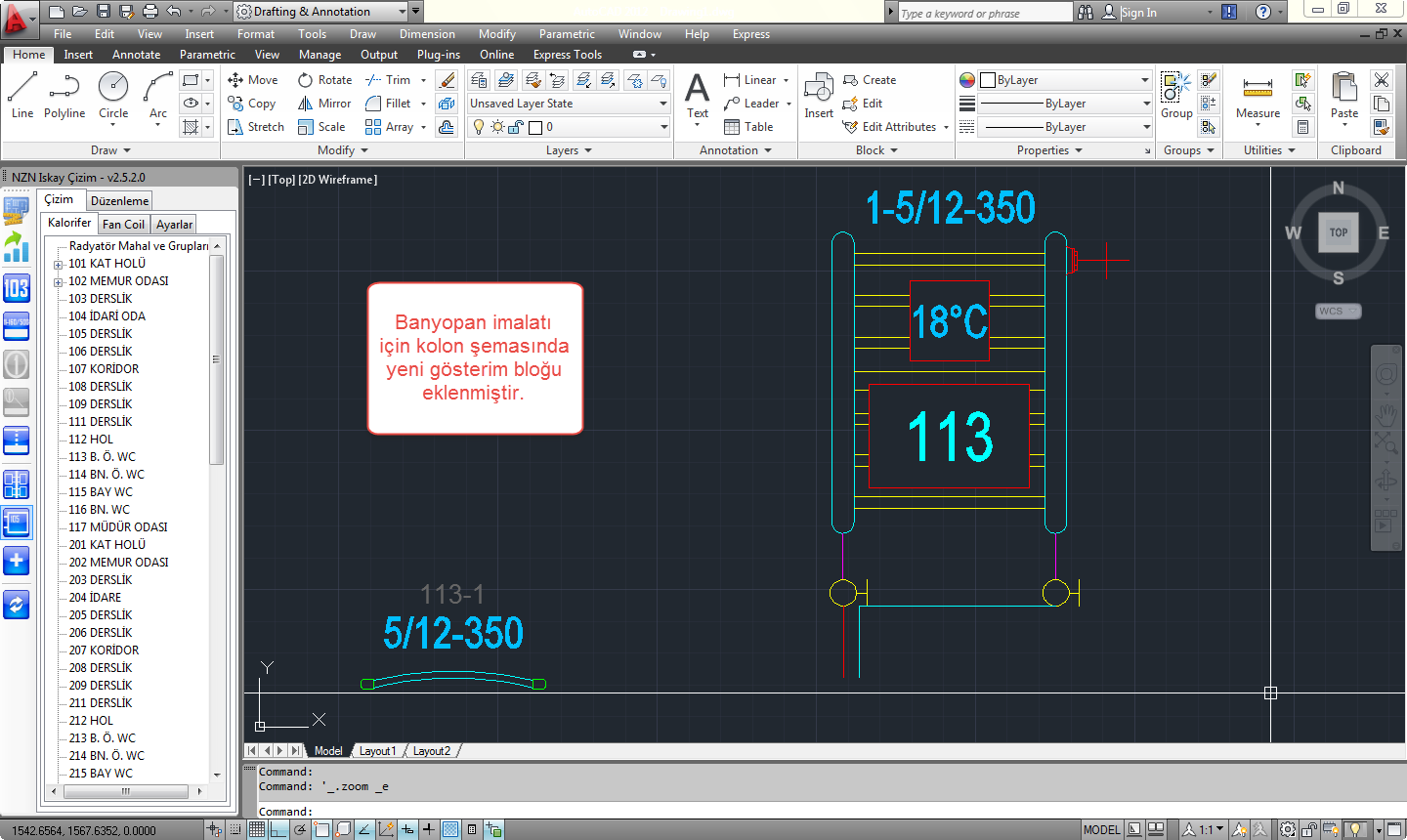Click the Sign In button
1407x840 pixels.
1138,12
